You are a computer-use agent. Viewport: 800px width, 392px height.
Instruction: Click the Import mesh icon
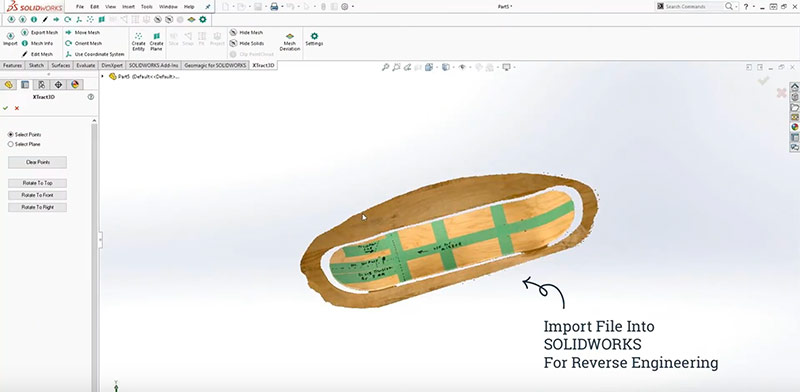10,39
